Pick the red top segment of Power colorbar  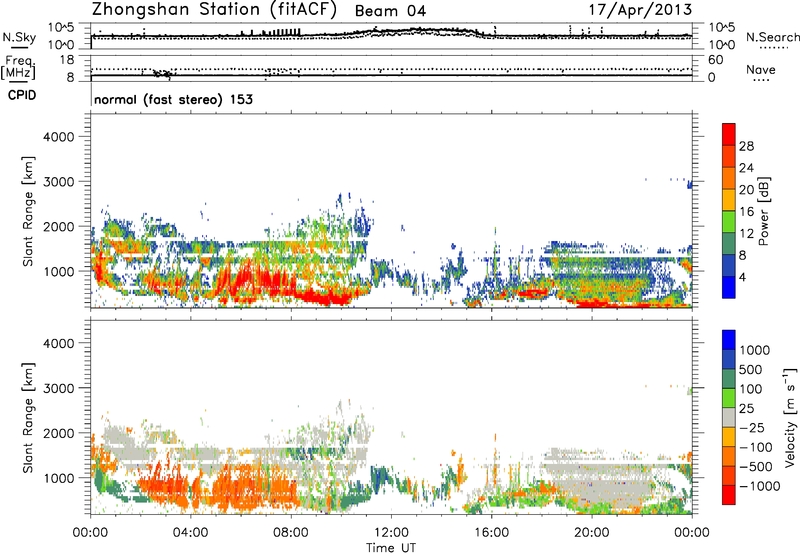point(729,135)
